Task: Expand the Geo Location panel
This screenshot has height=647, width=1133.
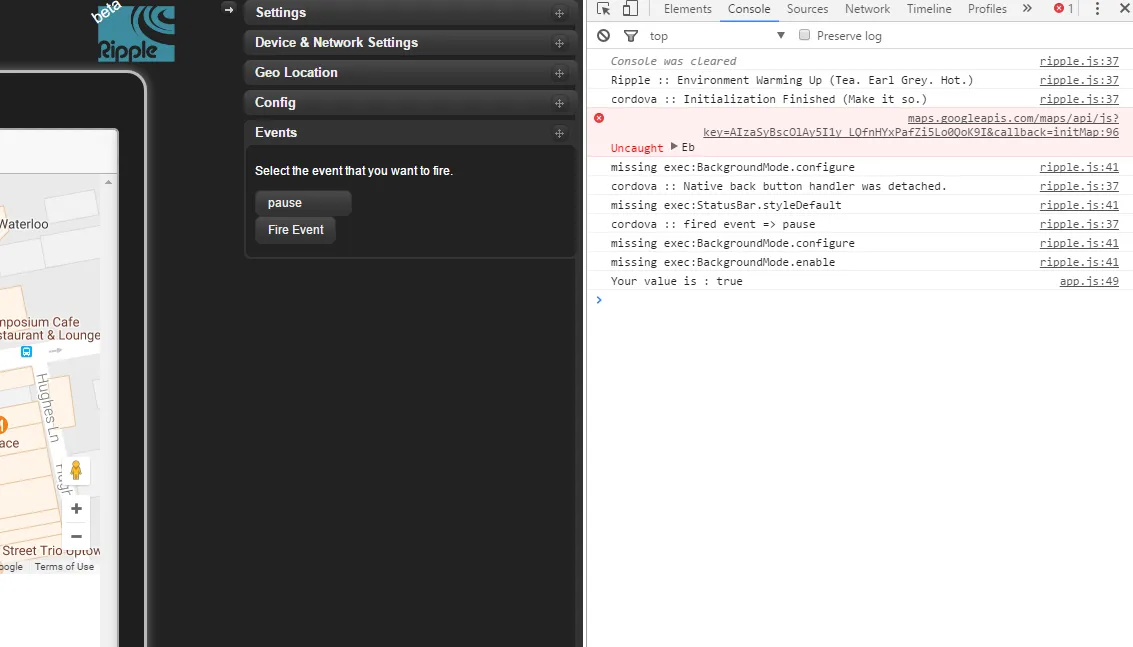Action: pyautogui.click(x=410, y=72)
